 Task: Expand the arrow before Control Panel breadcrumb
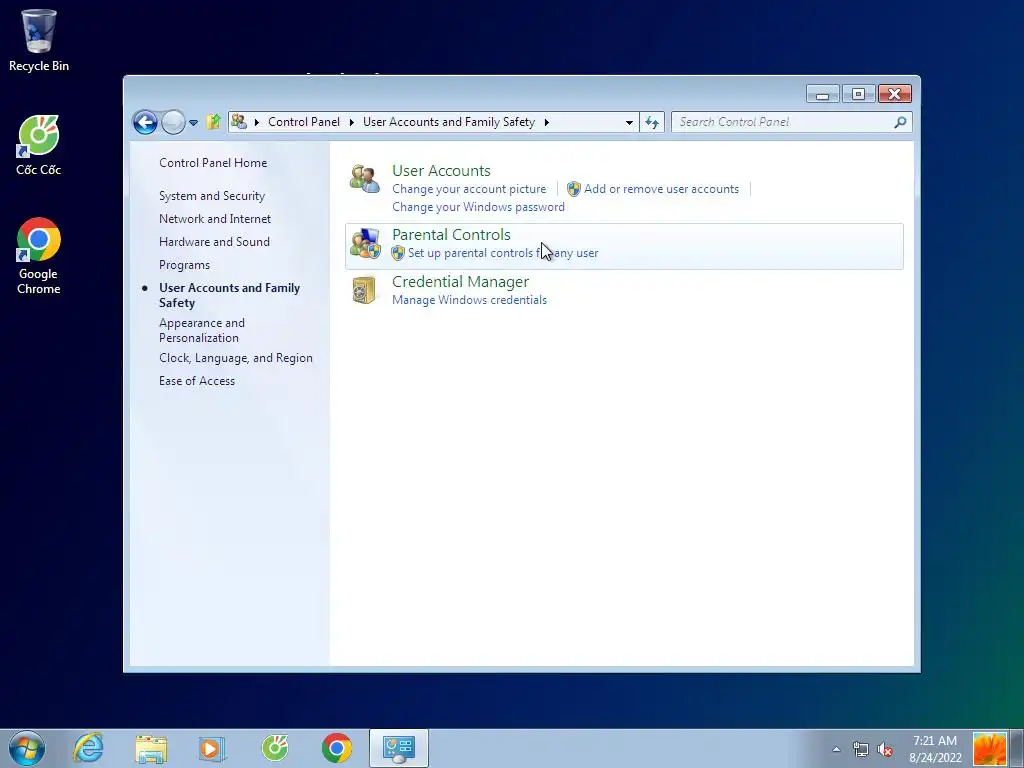[x=257, y=122]
